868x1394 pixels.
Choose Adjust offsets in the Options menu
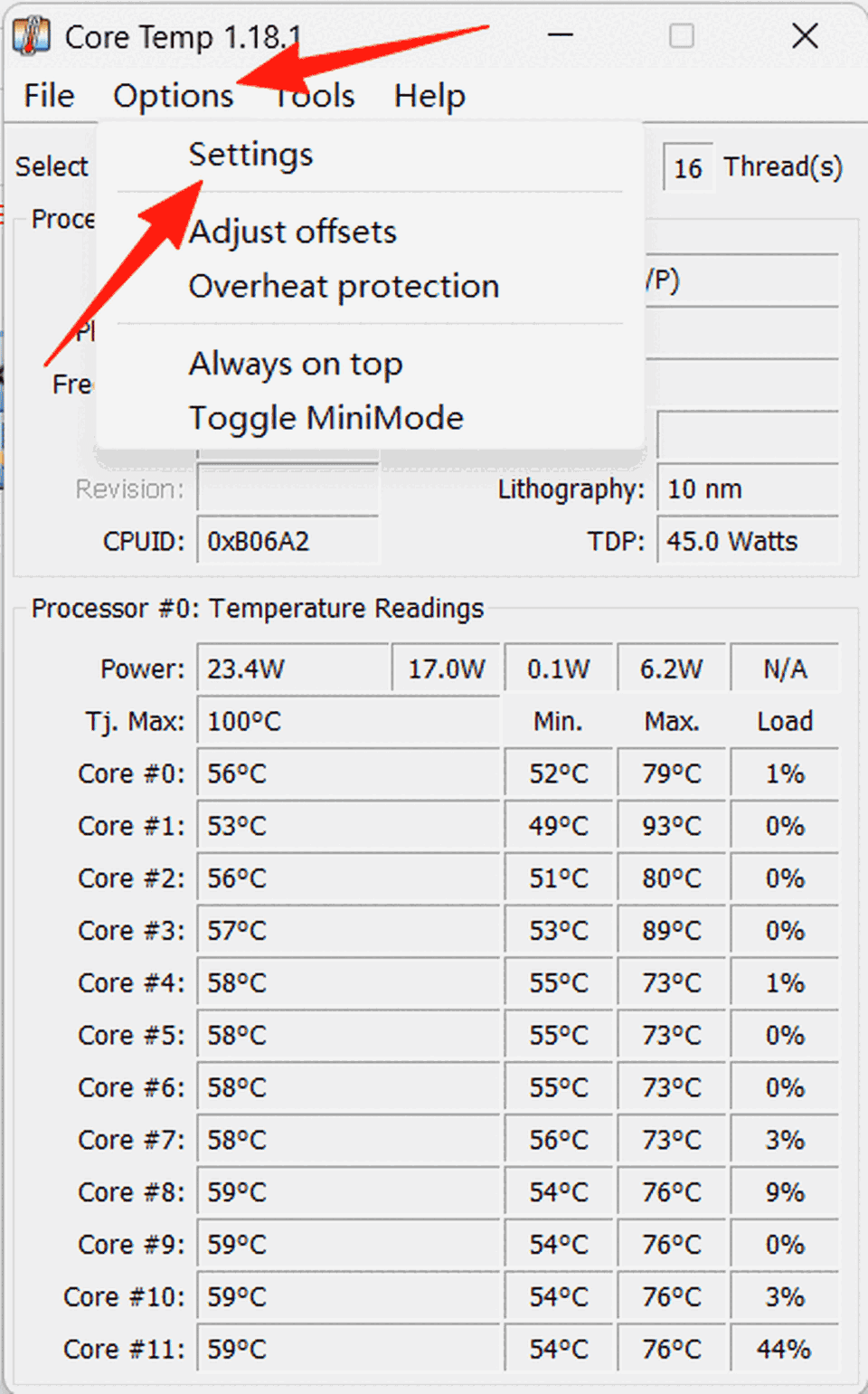tap(292, 232)
